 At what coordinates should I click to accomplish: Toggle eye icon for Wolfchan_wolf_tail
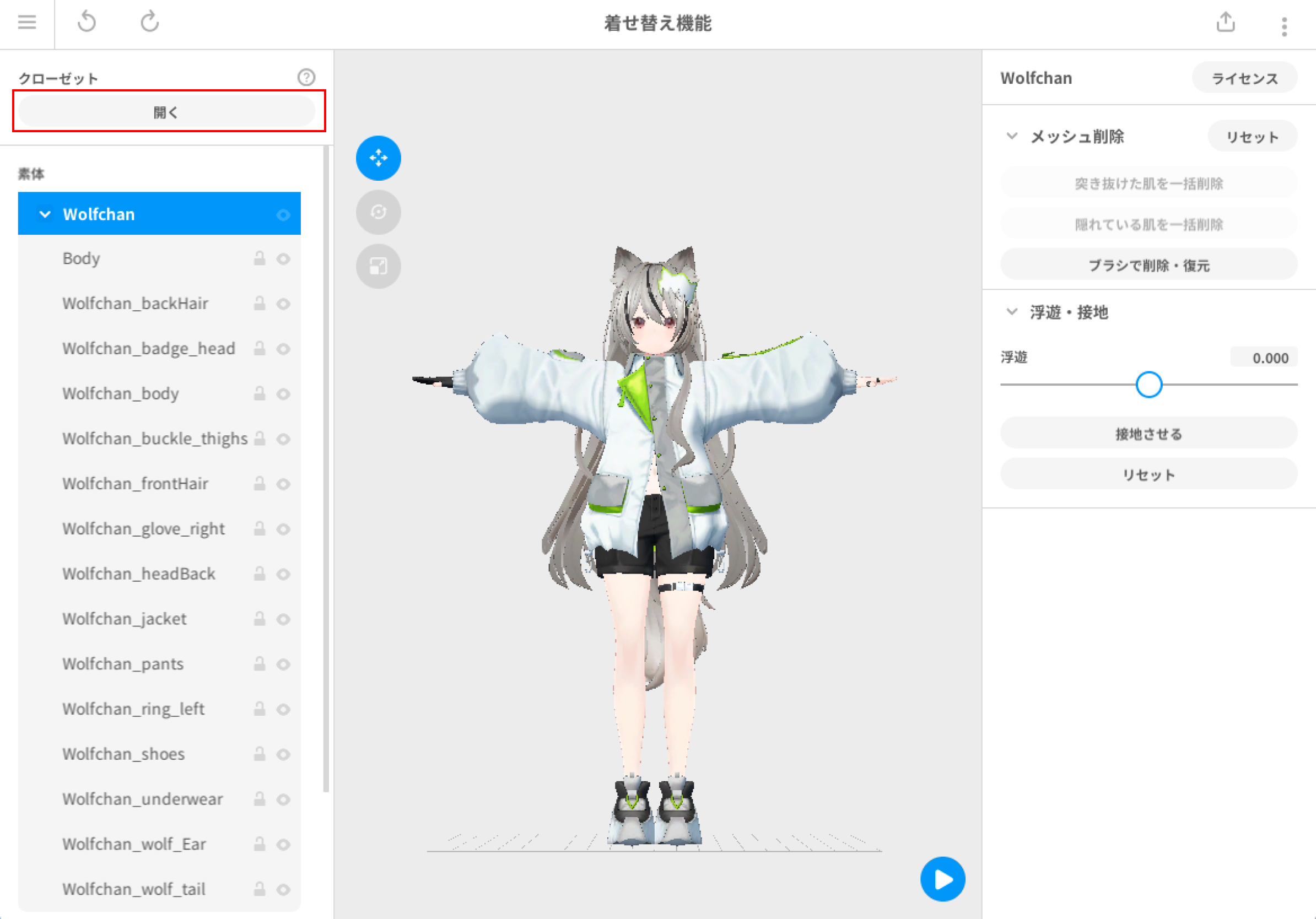[x=283, y=889]
